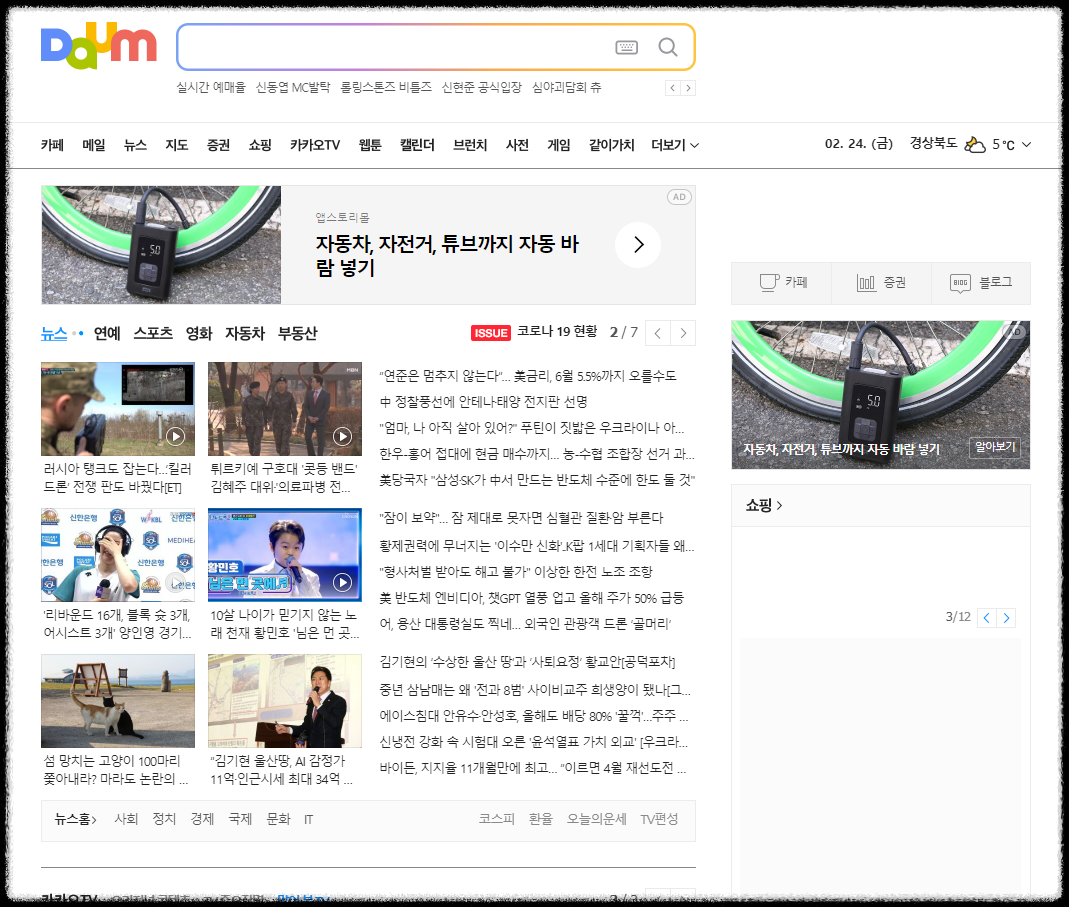
Task: Open headline about 바이든 지지율
Action: [x=532, y=768]
